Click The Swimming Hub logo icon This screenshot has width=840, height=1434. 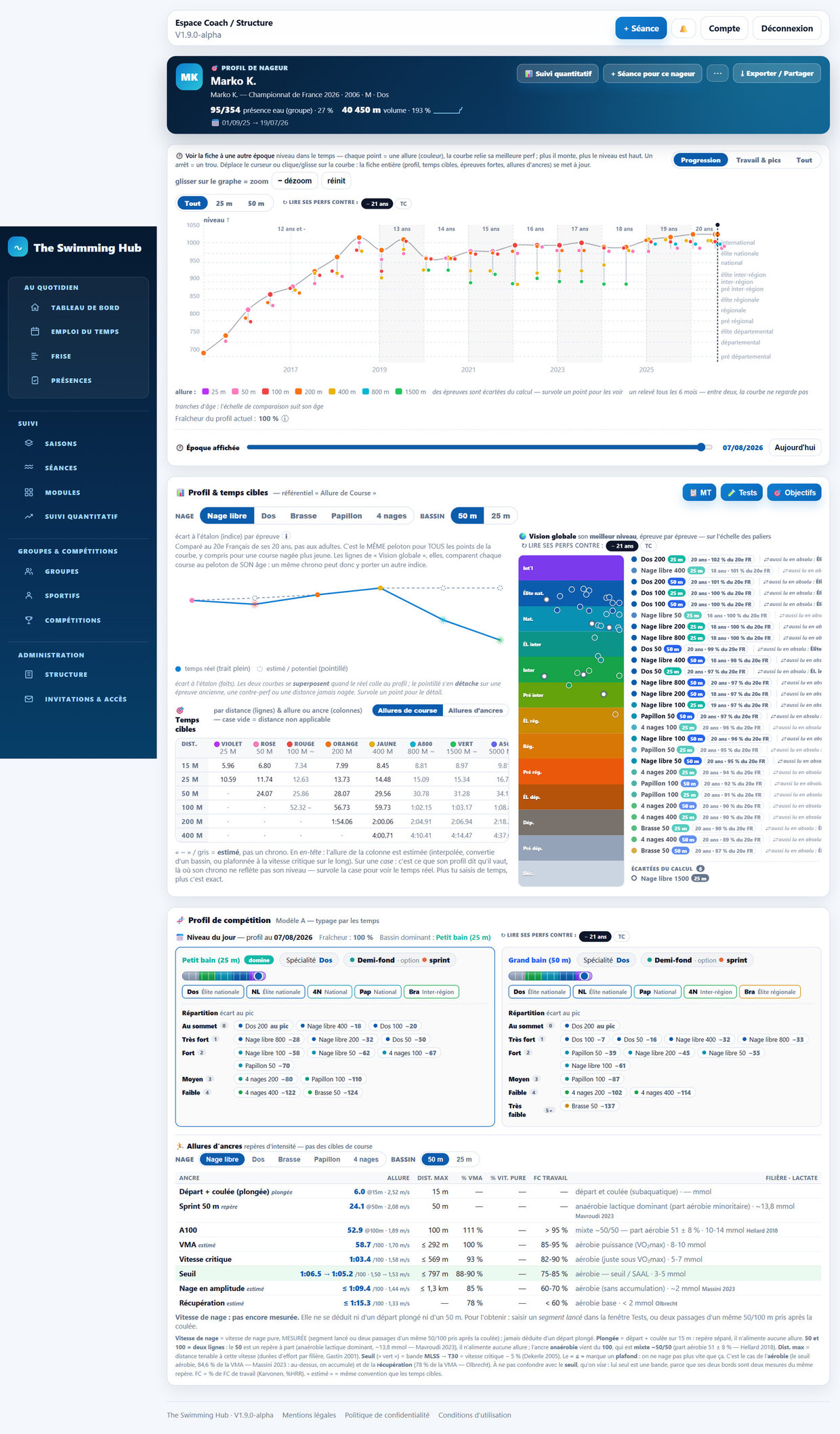click(x=18, y=247)
